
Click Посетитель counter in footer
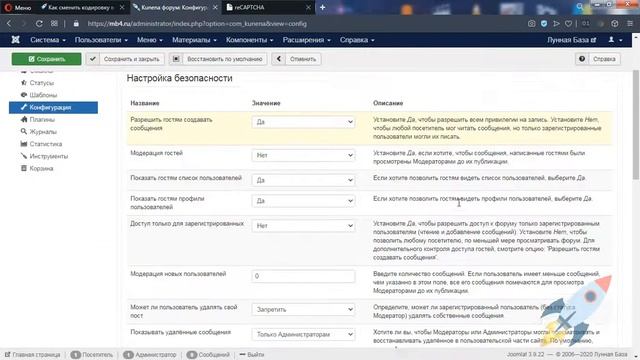[91, 355]
